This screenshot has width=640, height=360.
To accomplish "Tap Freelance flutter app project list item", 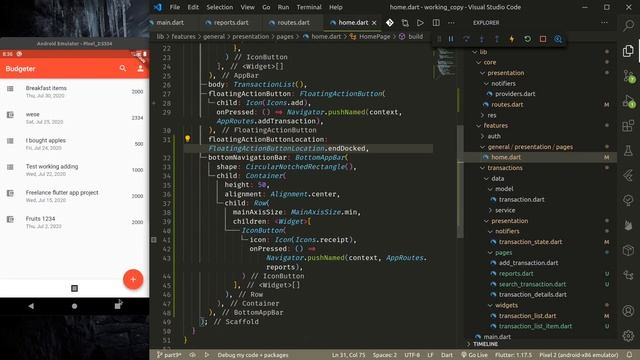I will (74, 196).
